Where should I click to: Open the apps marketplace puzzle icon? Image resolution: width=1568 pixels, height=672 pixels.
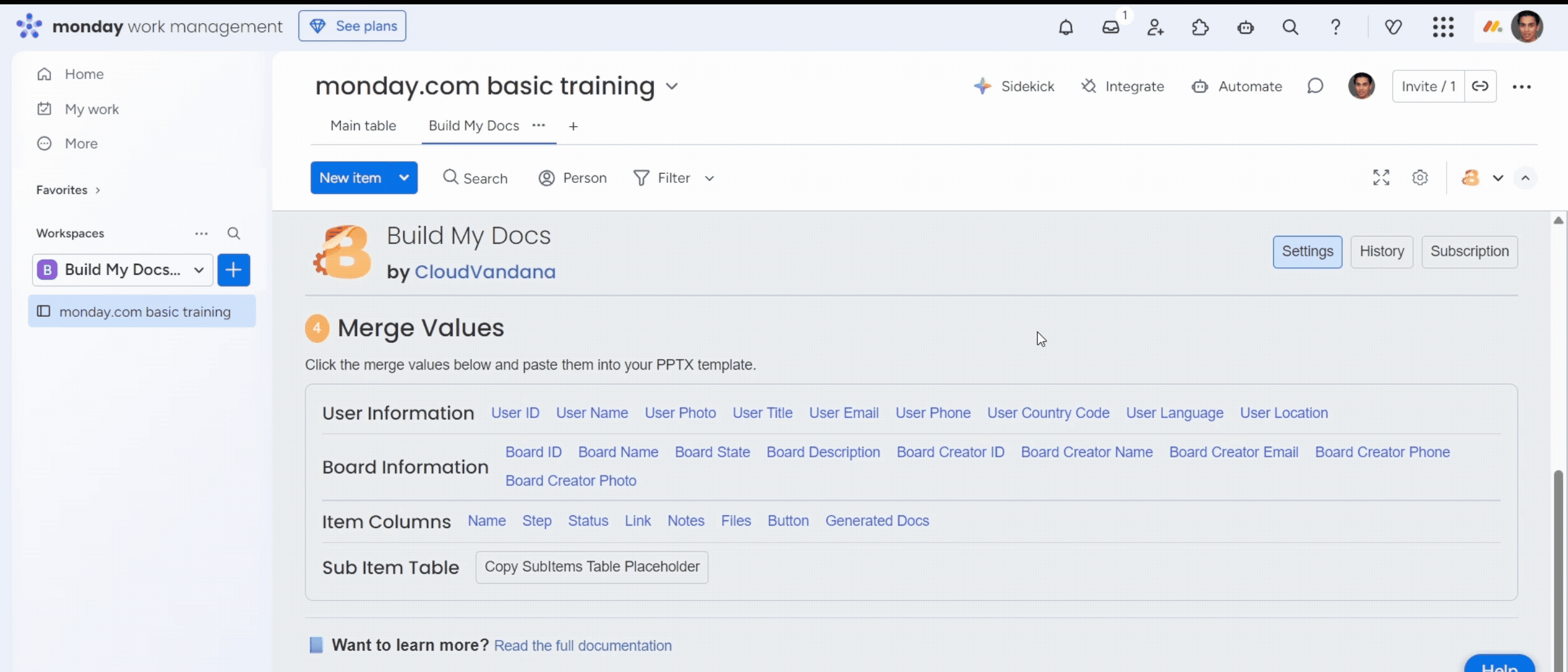[1200, 27]
